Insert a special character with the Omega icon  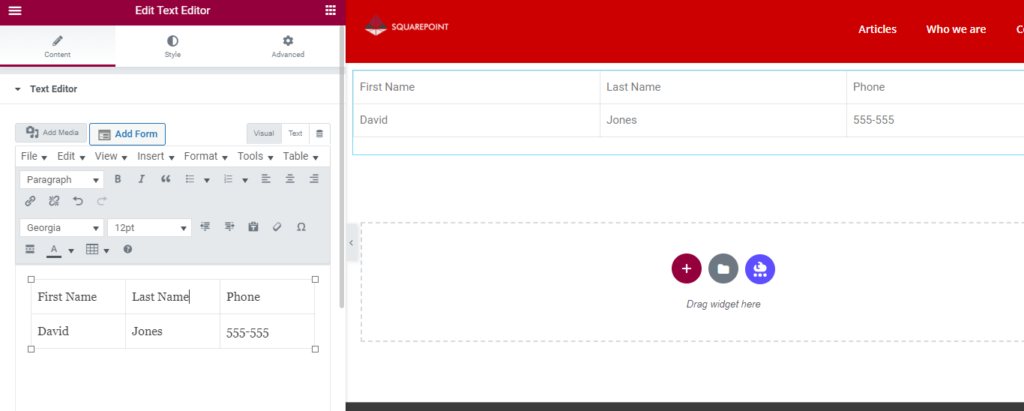tap(301, 227)
